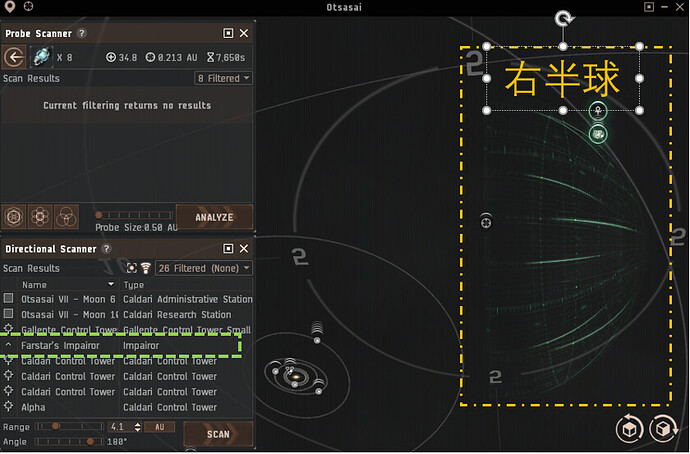Screen dimensions: 690x454
Task: Rotate map view counter-clockwise with cube icon
Action: point(630,429)
